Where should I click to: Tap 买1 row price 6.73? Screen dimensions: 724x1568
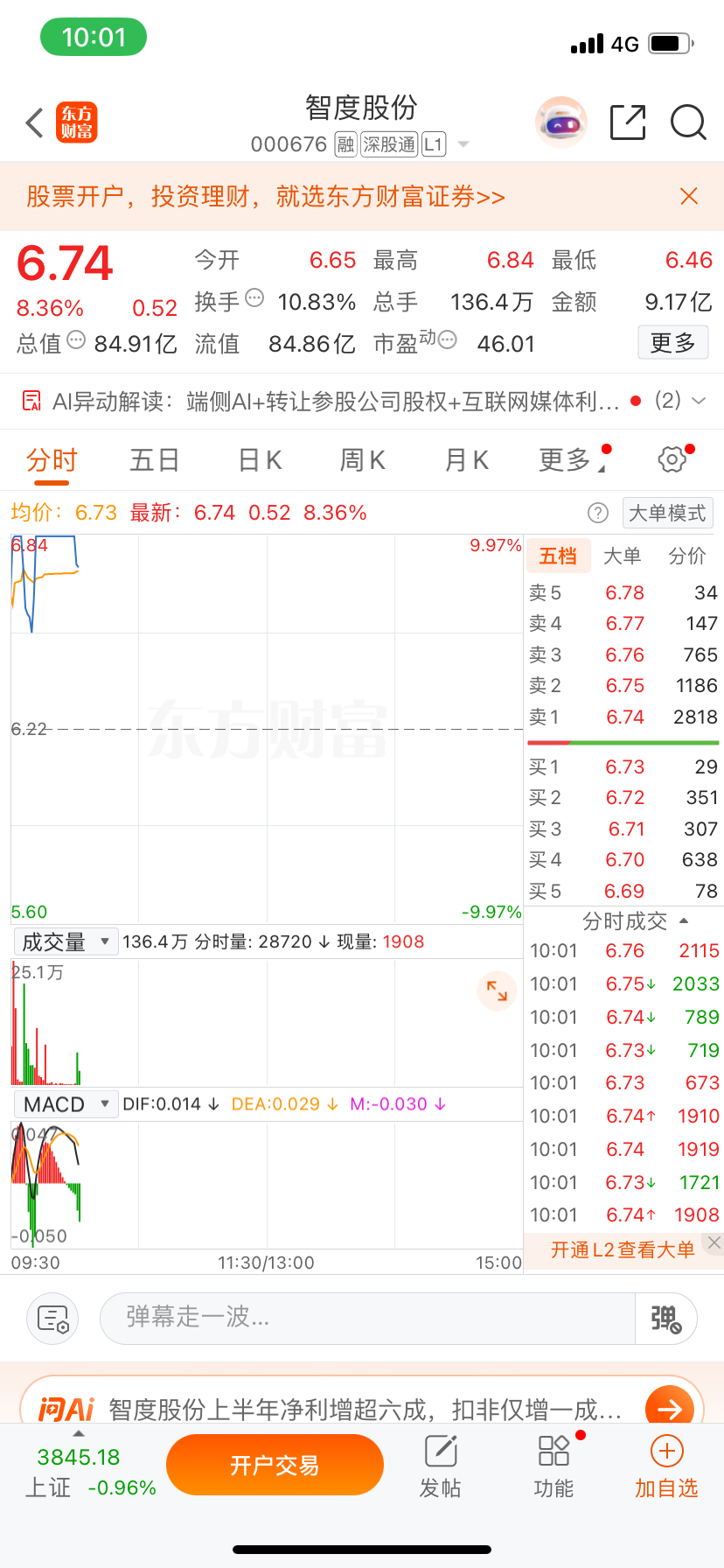pos(625,767)
